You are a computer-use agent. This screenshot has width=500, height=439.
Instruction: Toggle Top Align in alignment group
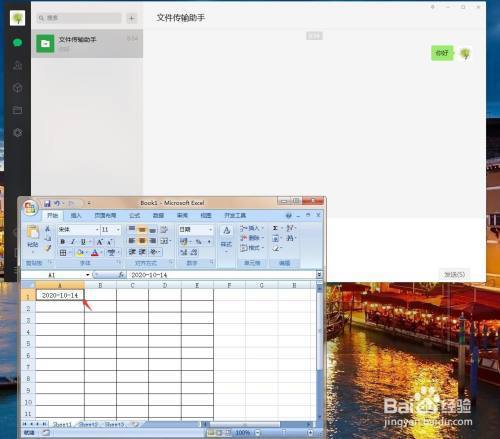(x=132, y=229)
